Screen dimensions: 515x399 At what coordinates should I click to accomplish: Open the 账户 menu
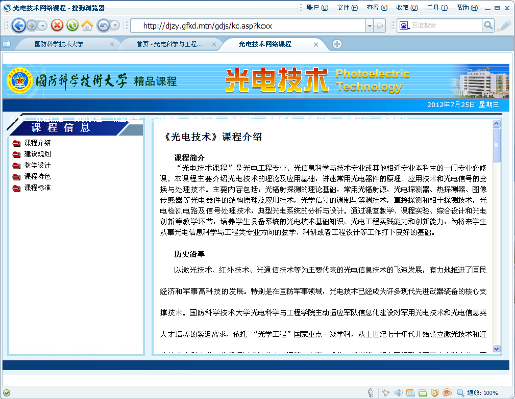coord(317,7)
